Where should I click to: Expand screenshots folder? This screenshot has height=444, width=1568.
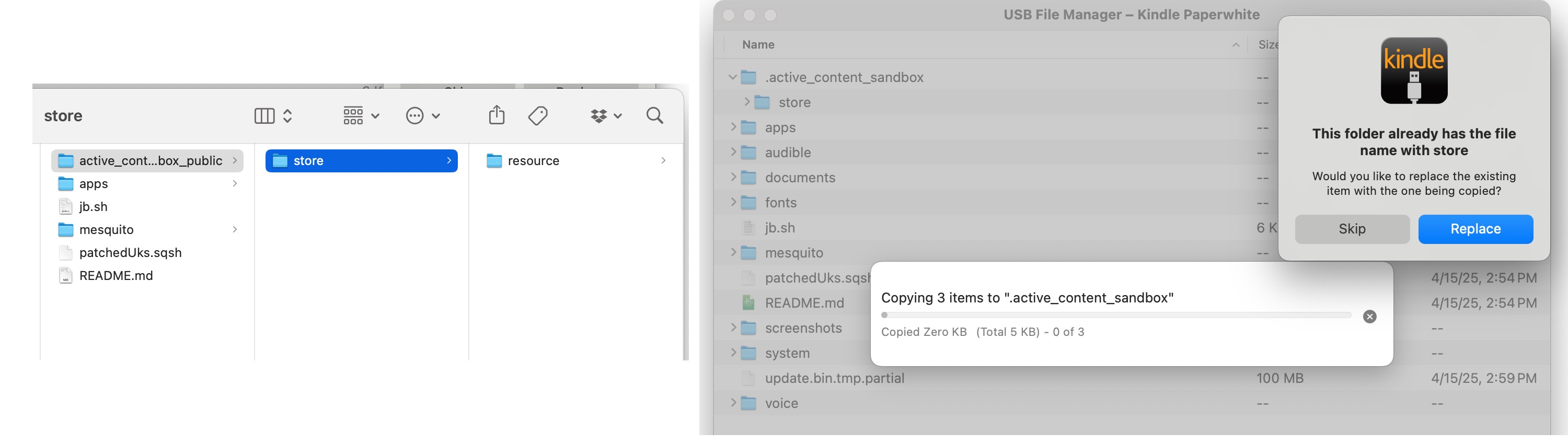733,328
